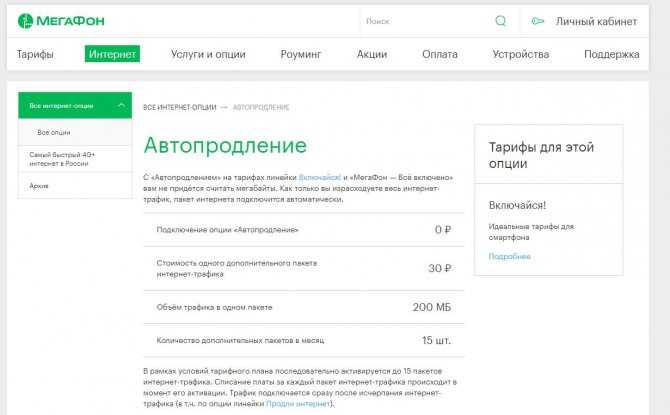The width and height of the screenshot is (670, 415).
Task: Click the 0 ₽ connection price
Action: [443, 230]
